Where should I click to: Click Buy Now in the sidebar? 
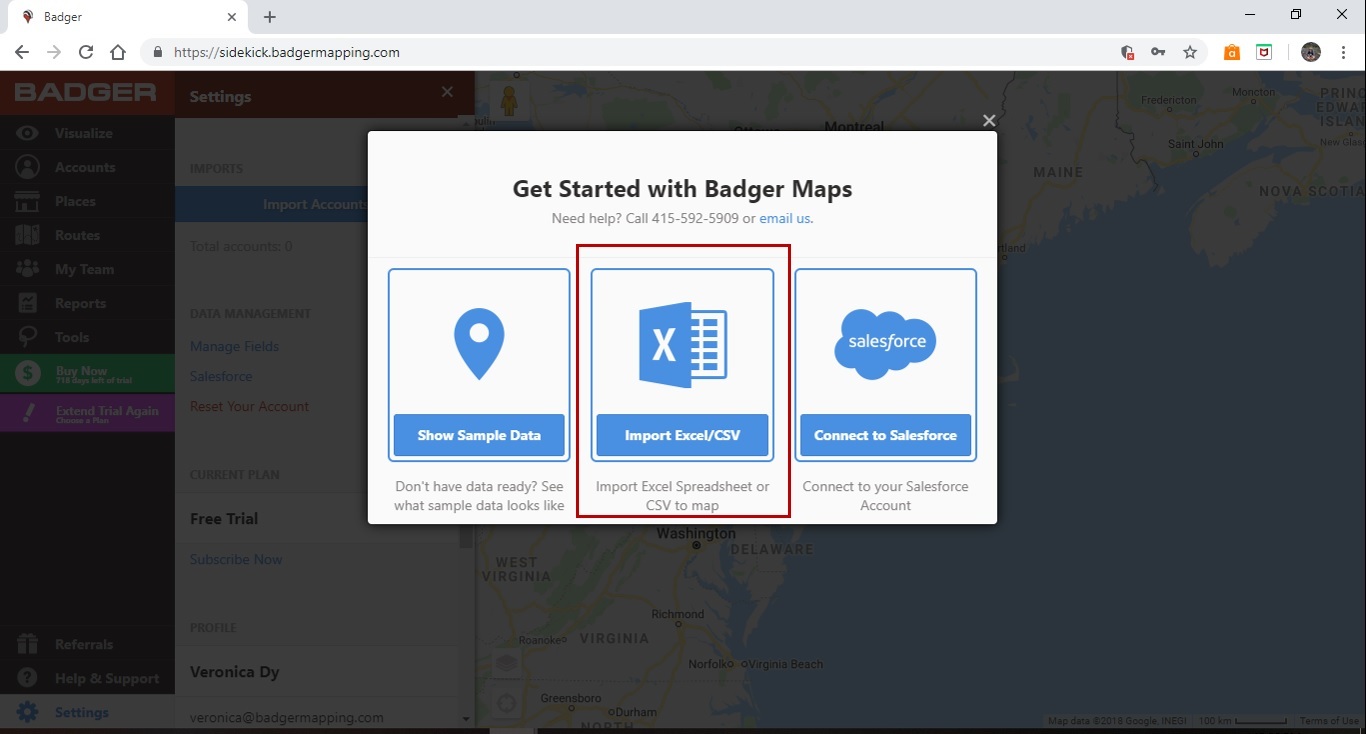[87, 374]
